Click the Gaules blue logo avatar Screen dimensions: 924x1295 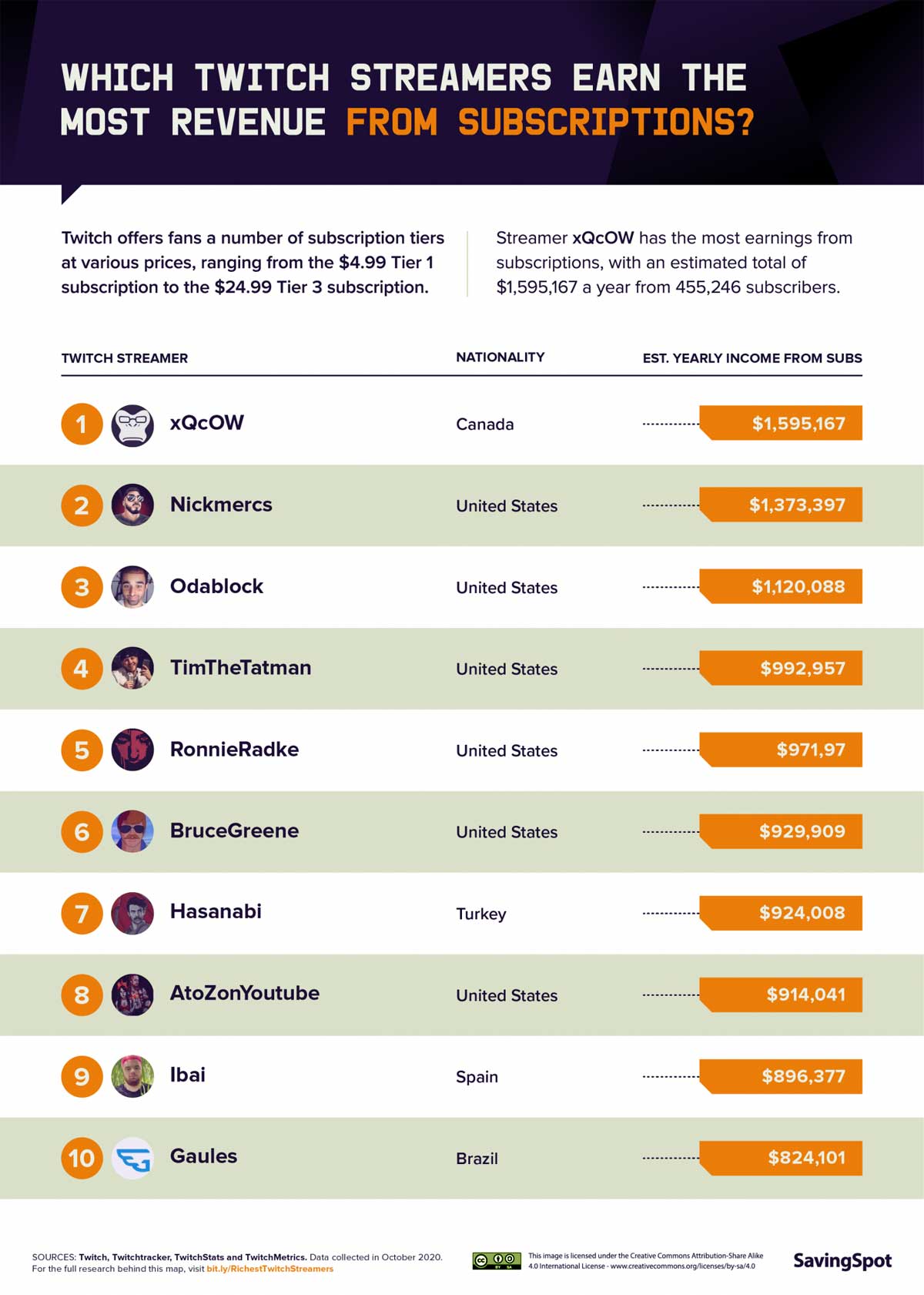pos(132,1158)
